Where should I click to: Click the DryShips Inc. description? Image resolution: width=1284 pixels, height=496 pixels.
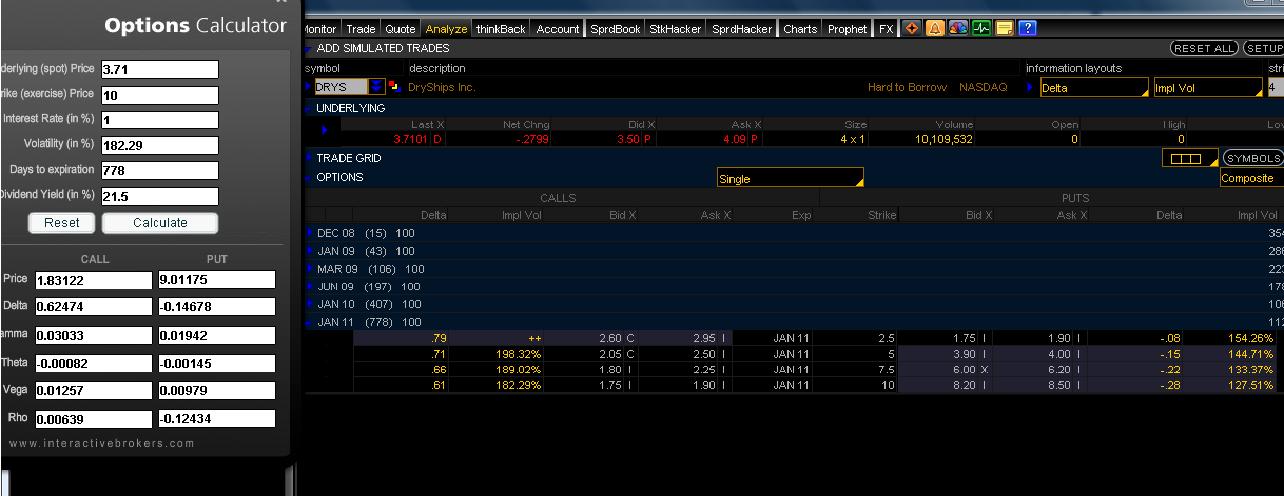442,88
